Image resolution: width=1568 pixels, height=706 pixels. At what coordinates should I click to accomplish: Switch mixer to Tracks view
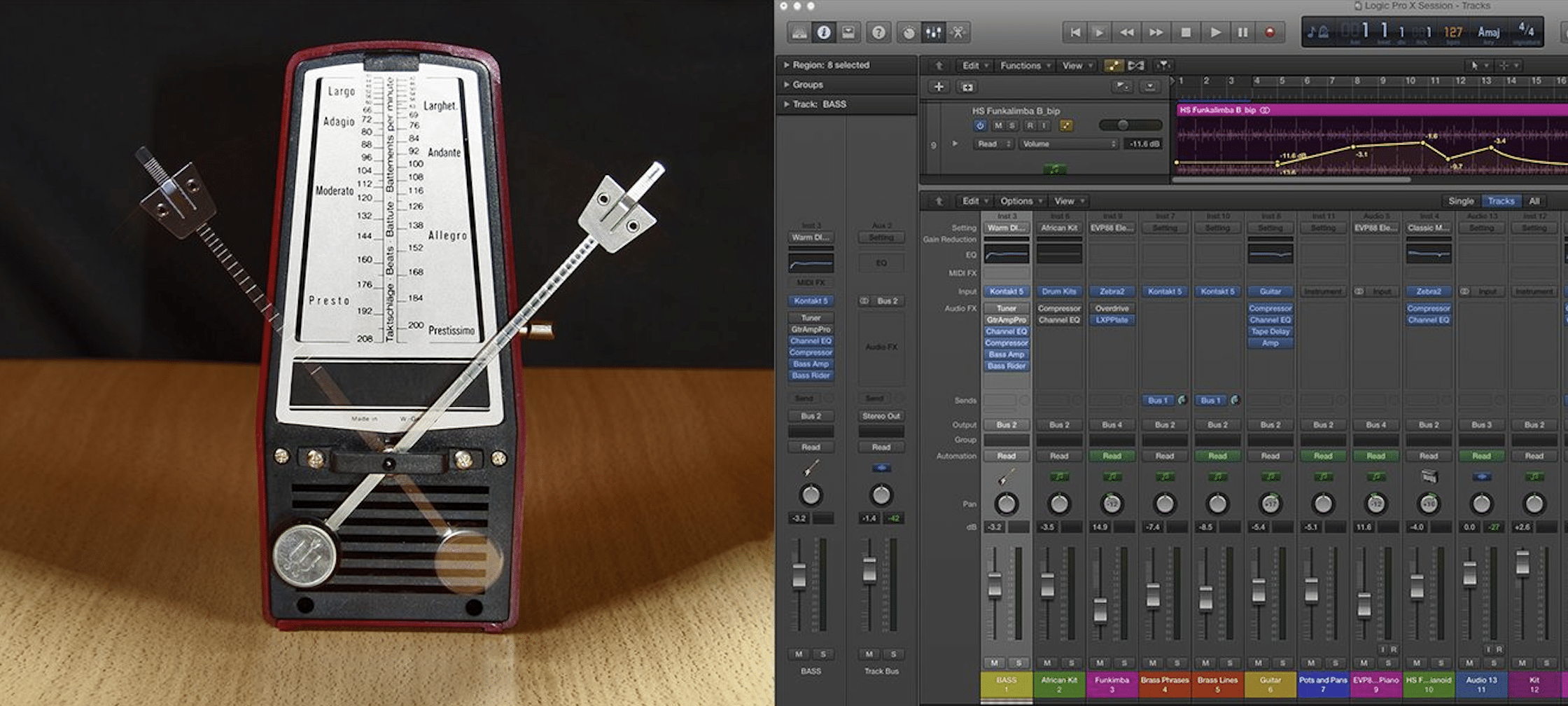point(1501,201)
